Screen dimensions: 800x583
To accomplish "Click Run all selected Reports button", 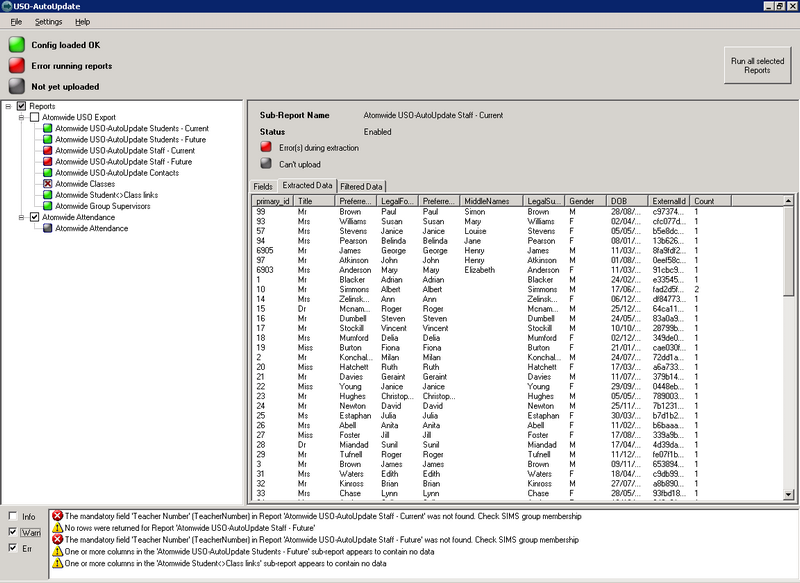I will pyautogui.click(x=757, y=65).
